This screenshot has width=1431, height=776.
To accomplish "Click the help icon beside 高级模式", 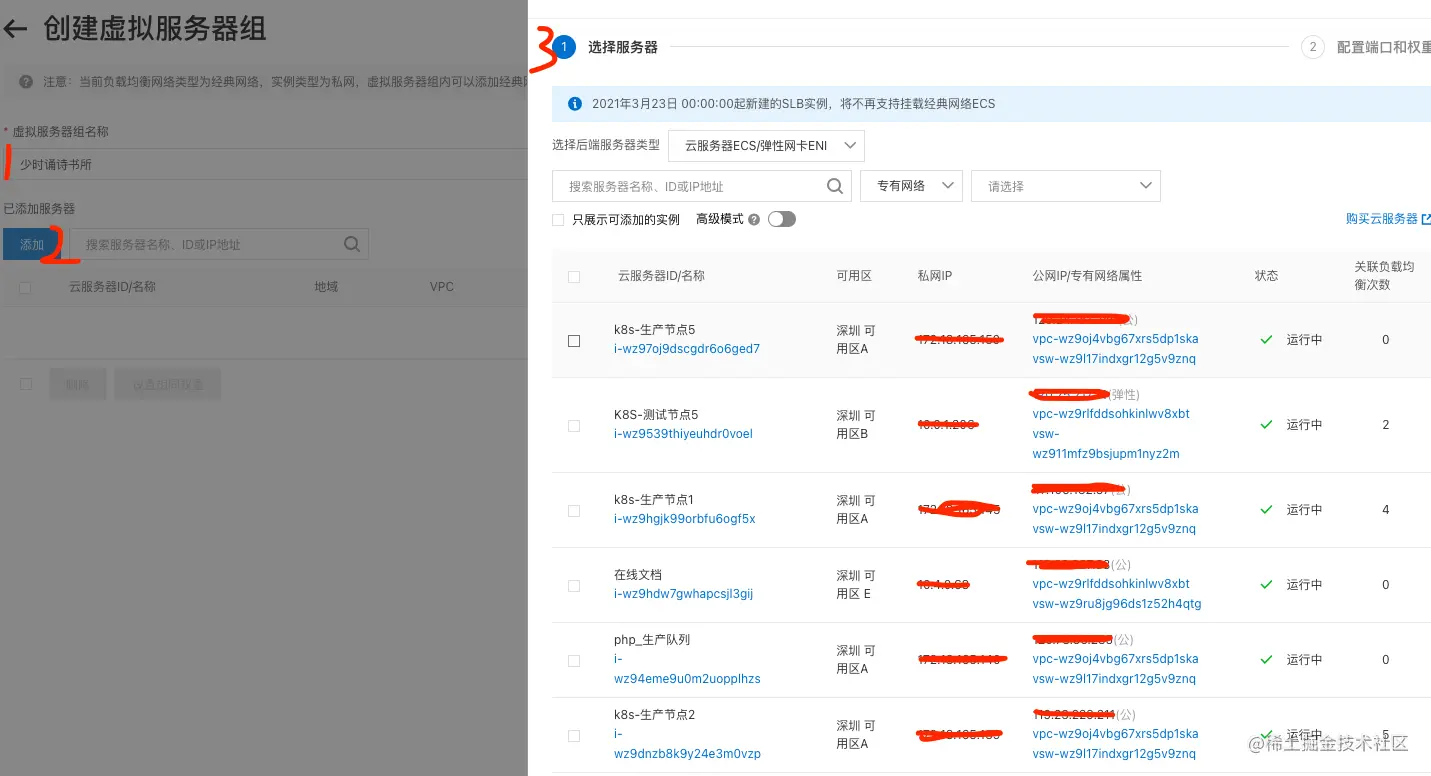I will pyautogui.click(x=754, y=220).
